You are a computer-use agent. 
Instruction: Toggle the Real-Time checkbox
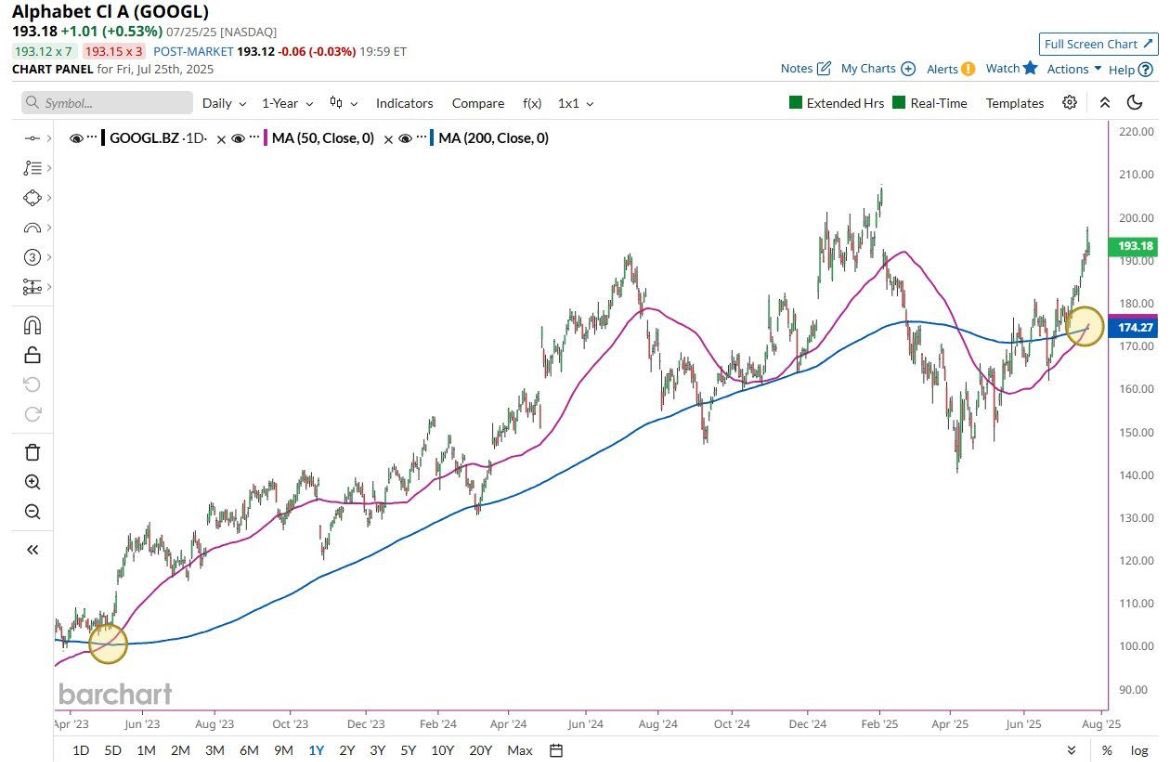899,102
